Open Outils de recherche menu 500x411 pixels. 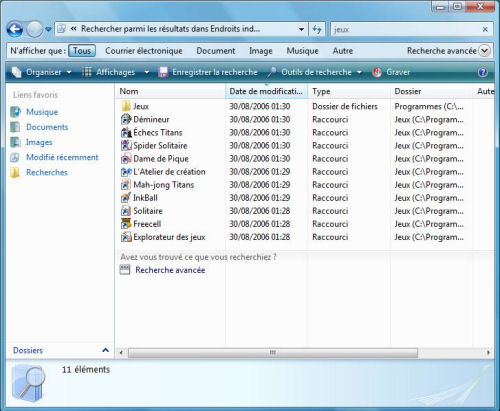(315, 72)
